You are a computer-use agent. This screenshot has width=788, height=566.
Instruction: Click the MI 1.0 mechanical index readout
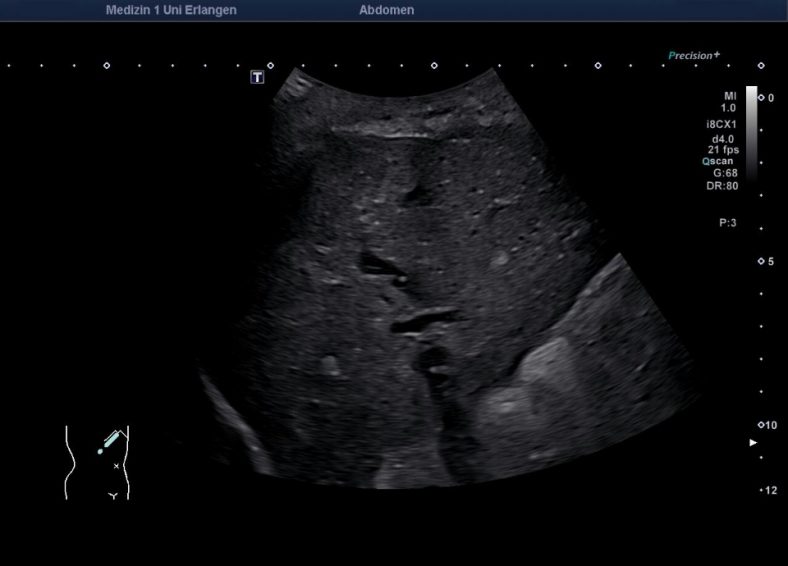[x=728, y=101]
